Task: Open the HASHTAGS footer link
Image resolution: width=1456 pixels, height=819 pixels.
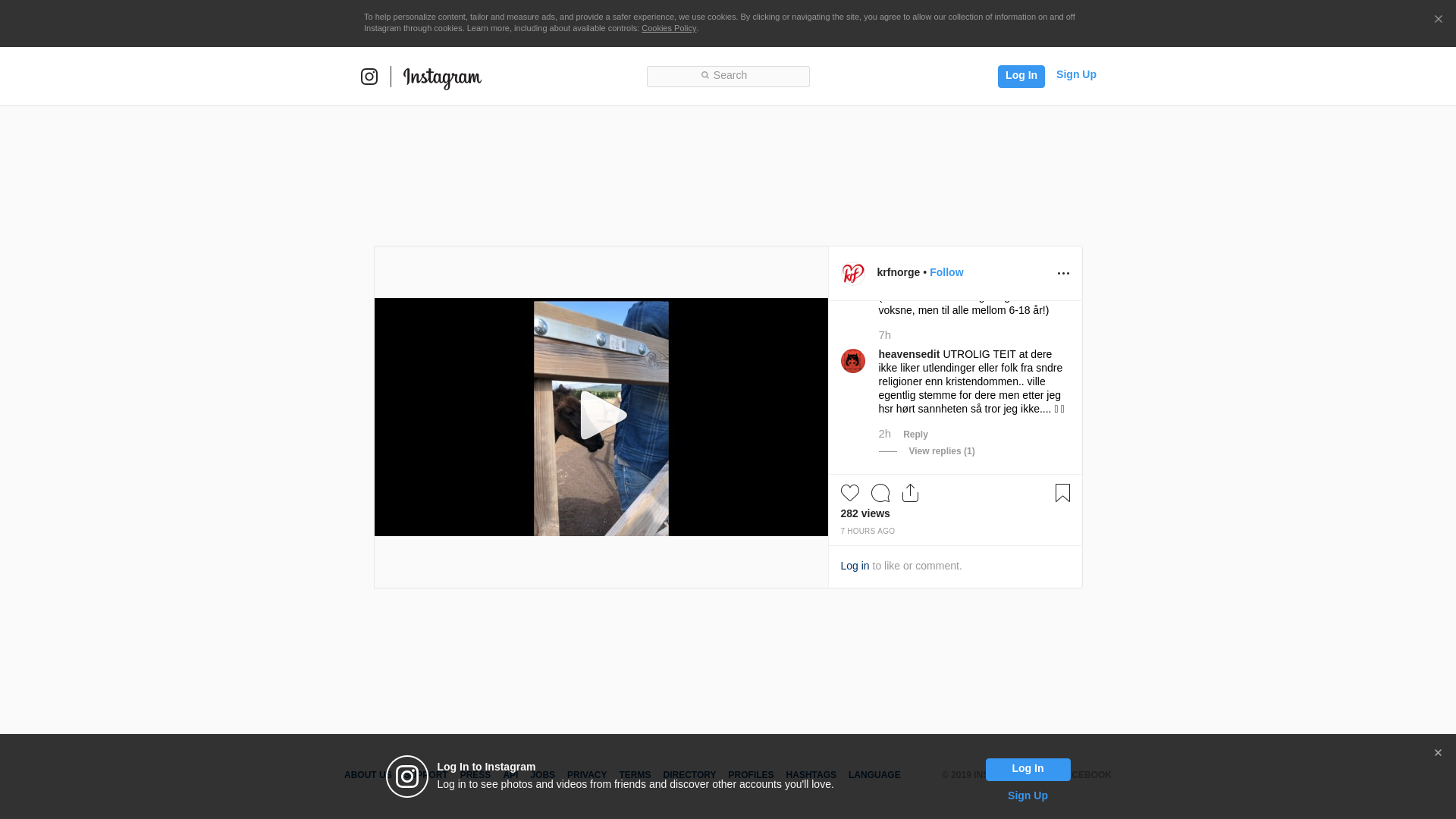Action: click(811, 776)
